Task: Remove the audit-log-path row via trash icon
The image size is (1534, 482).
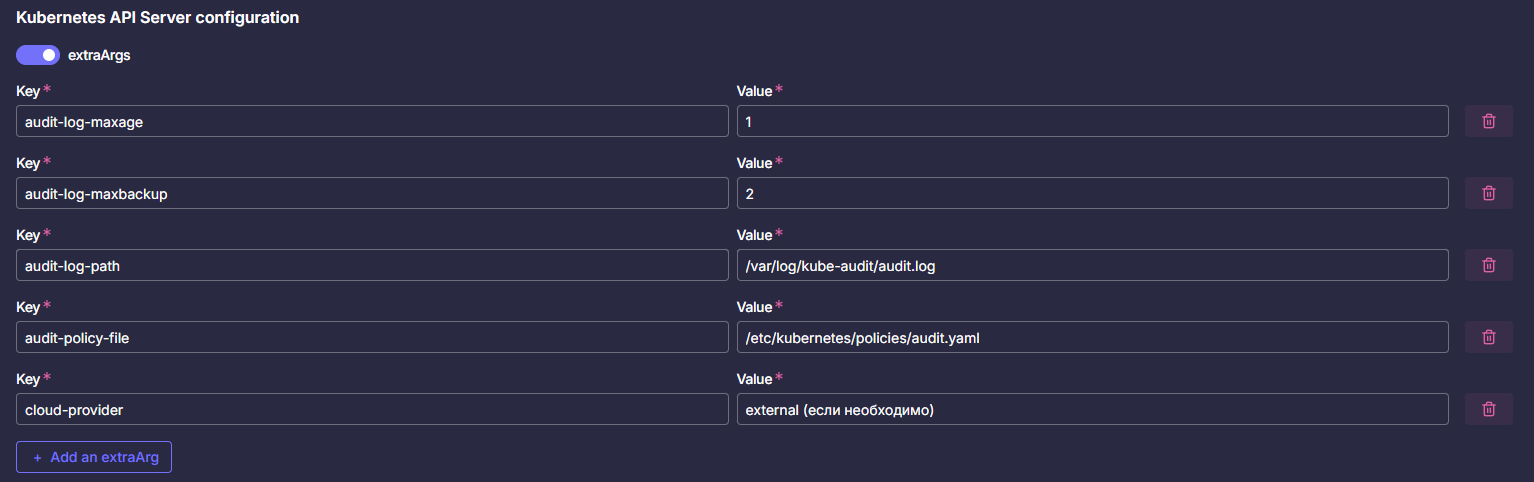Action: tap(1489, 265)
